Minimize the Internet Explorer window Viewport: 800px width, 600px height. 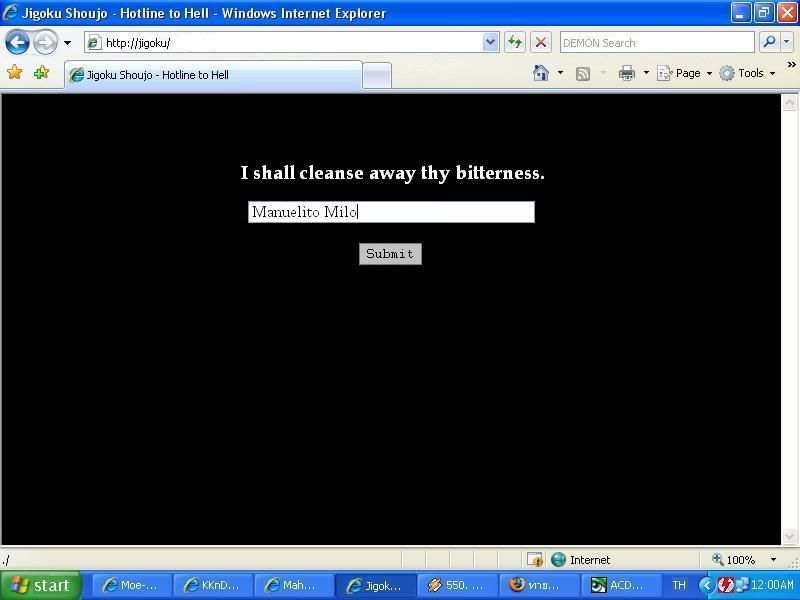click(x=741, y=13)
